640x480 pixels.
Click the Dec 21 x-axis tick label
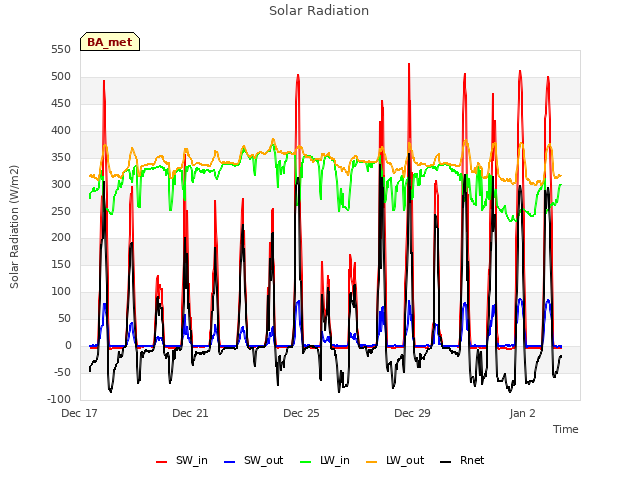pos(190,413)
